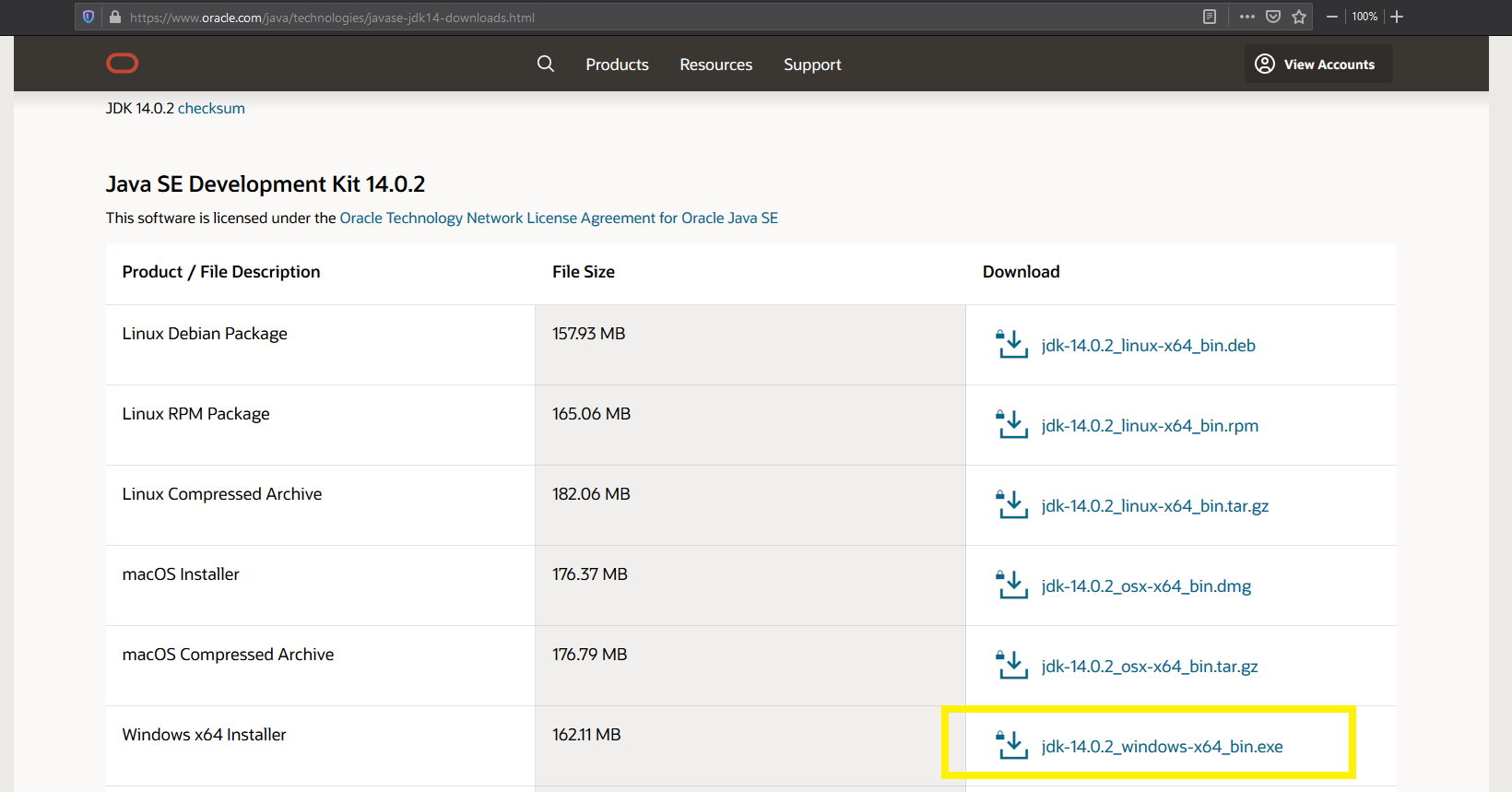Image resolution: width=1512 pixels, height=792 pixels.
Task: Open the JDK 14.0.2 checksum link
Action: point(211,108)
